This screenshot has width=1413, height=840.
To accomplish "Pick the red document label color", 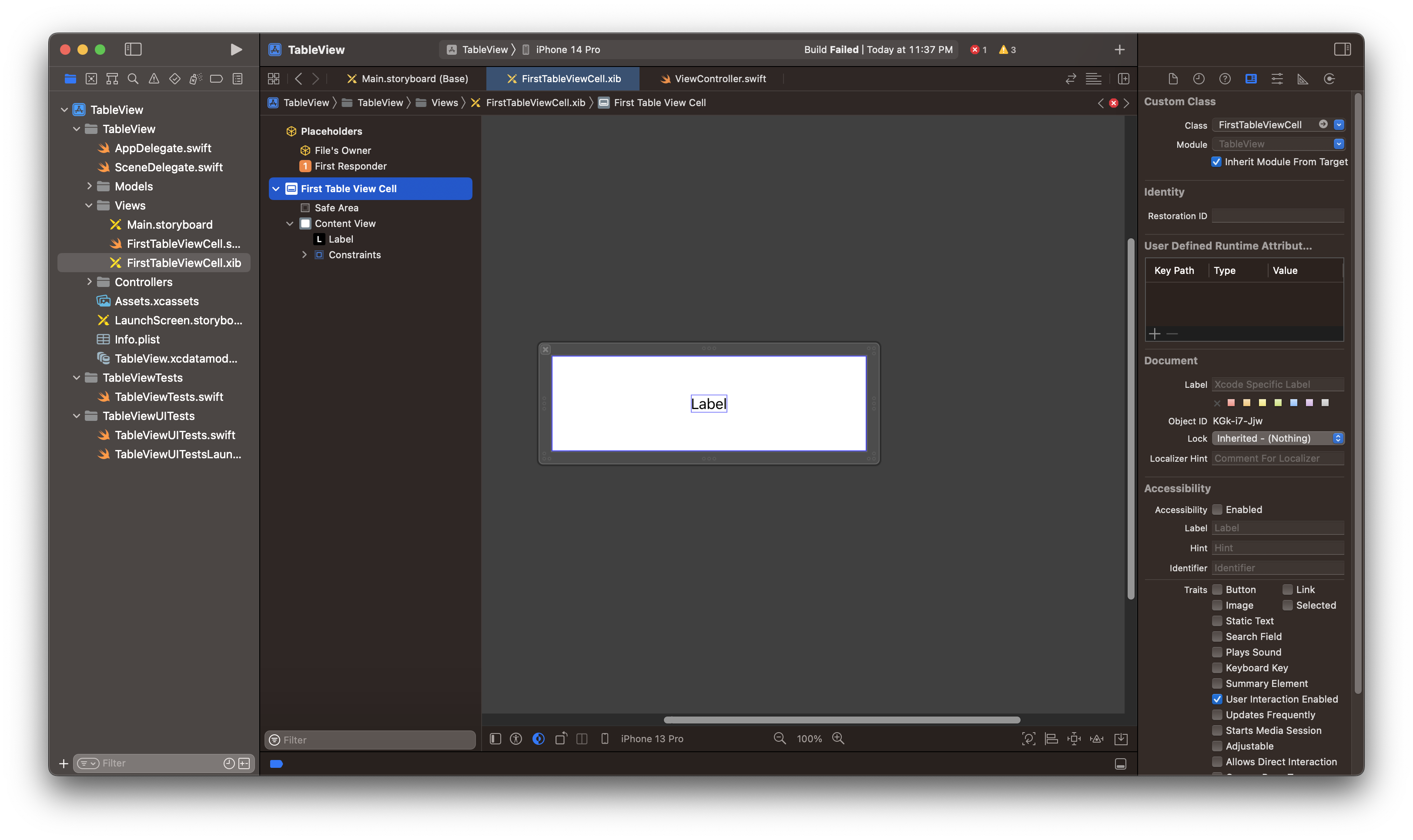I will 1231,403.
